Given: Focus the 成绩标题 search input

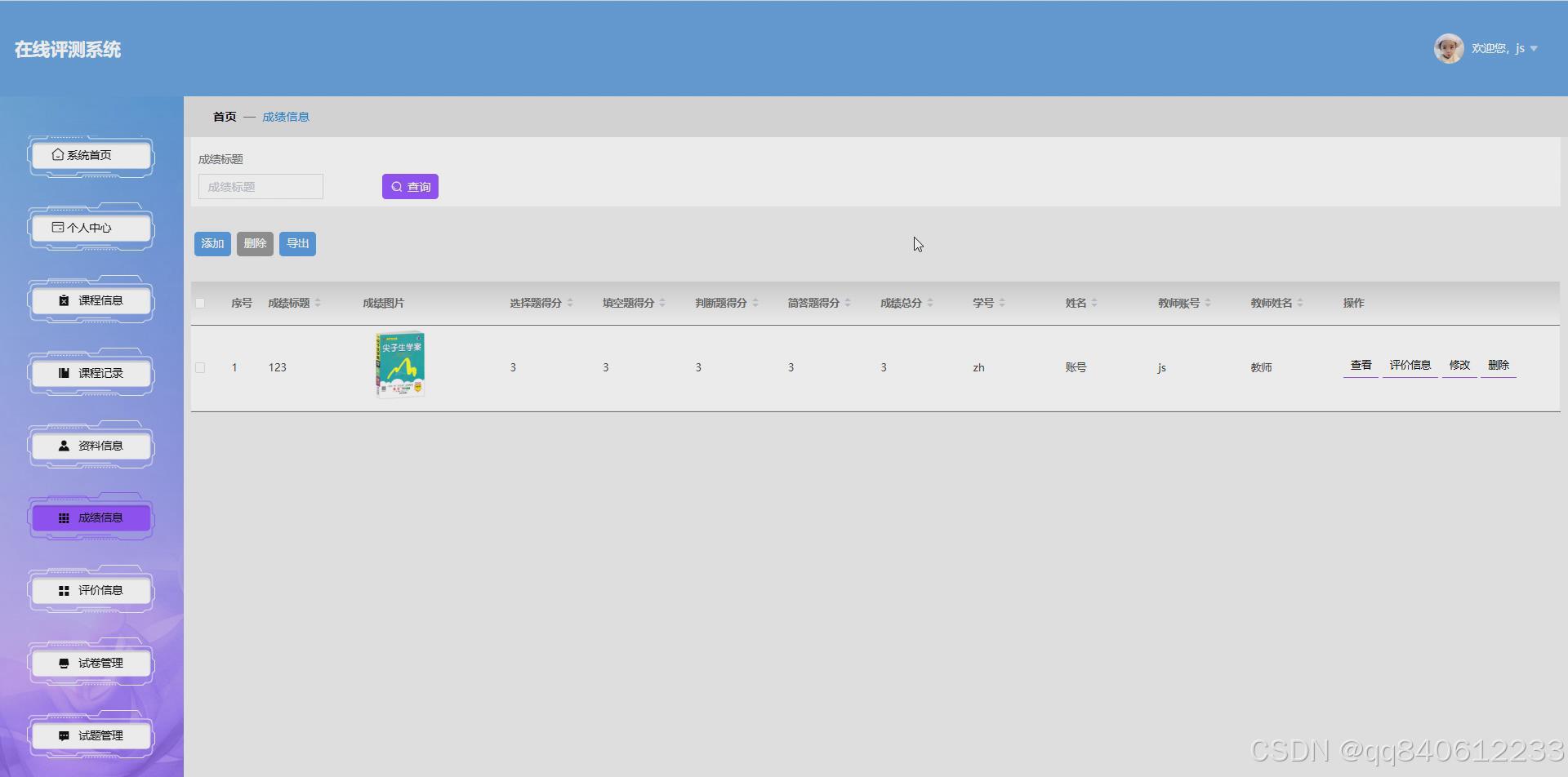Looking at the screenshot, I should pyautogui.click(x=261, y=187).
